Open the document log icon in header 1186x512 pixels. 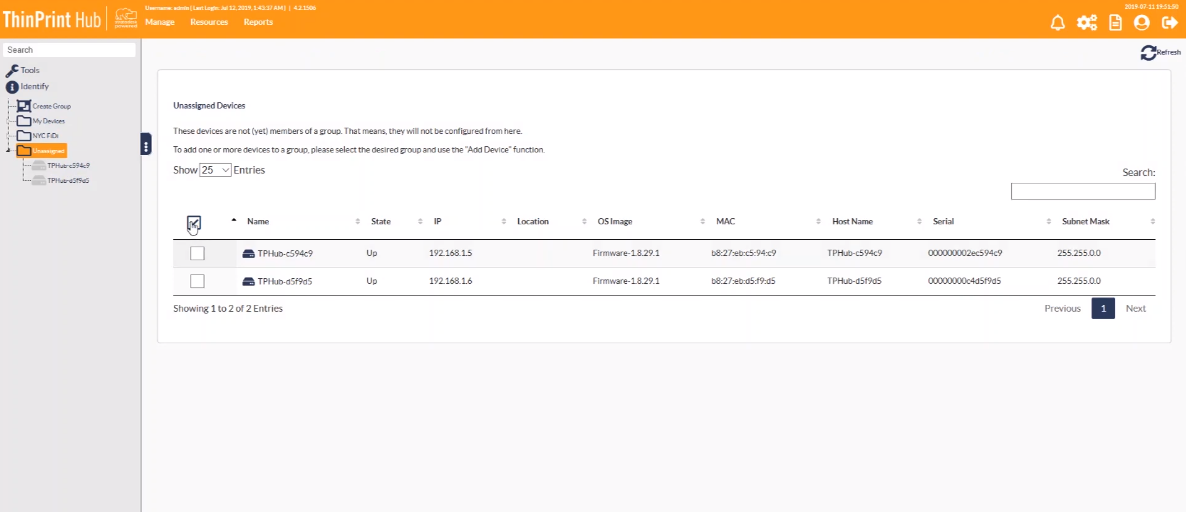pyautogui.click(x=1115, y=23)
